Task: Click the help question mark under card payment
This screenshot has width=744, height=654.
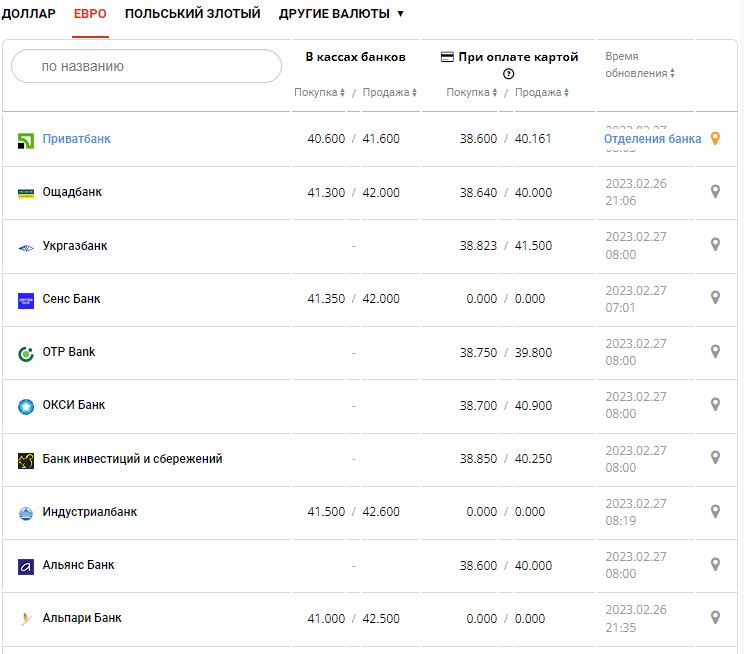Action: click(509, 74)
